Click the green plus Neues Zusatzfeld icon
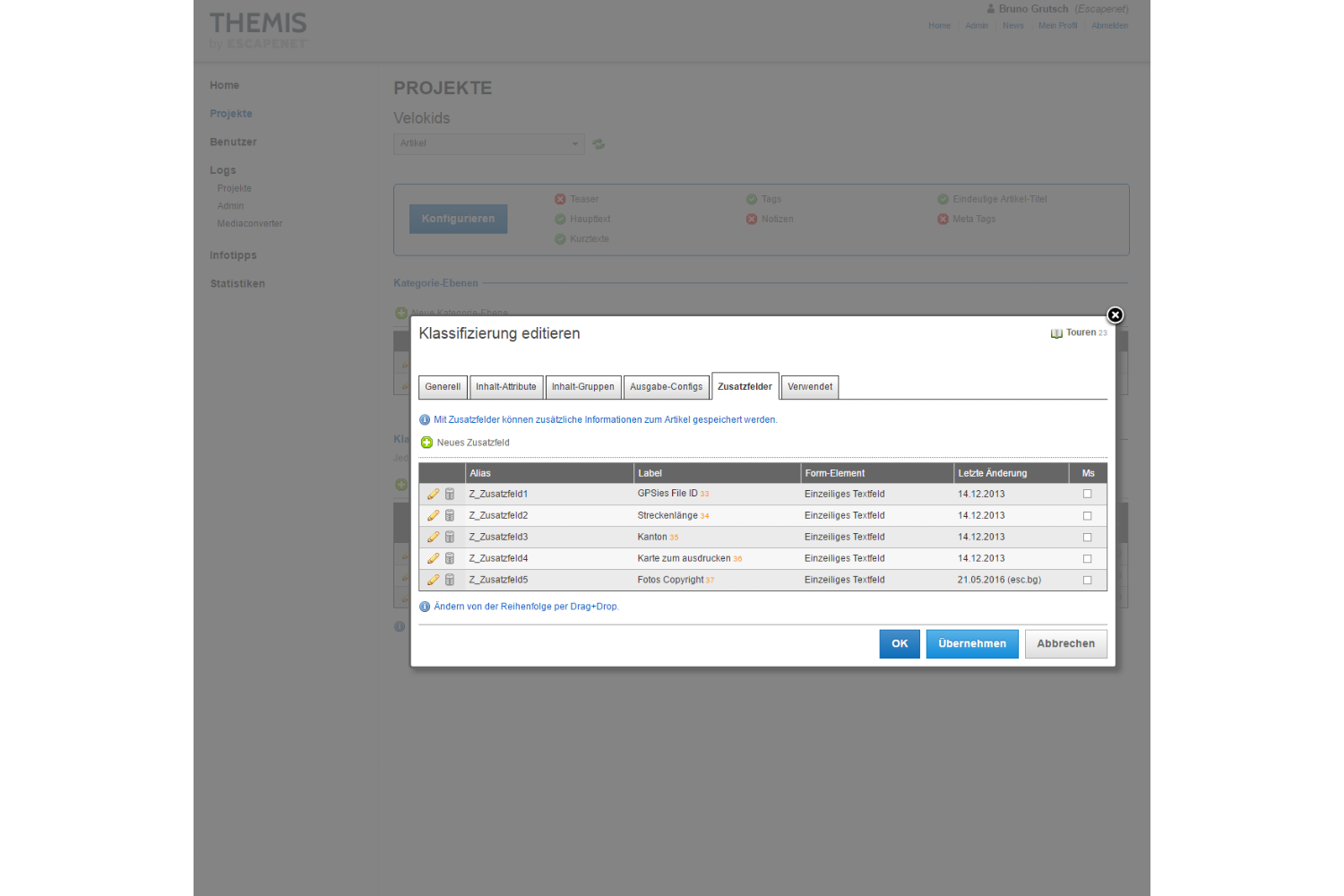Image resolution: width=1344 pixels, height=896 pixels. (426, 443)
